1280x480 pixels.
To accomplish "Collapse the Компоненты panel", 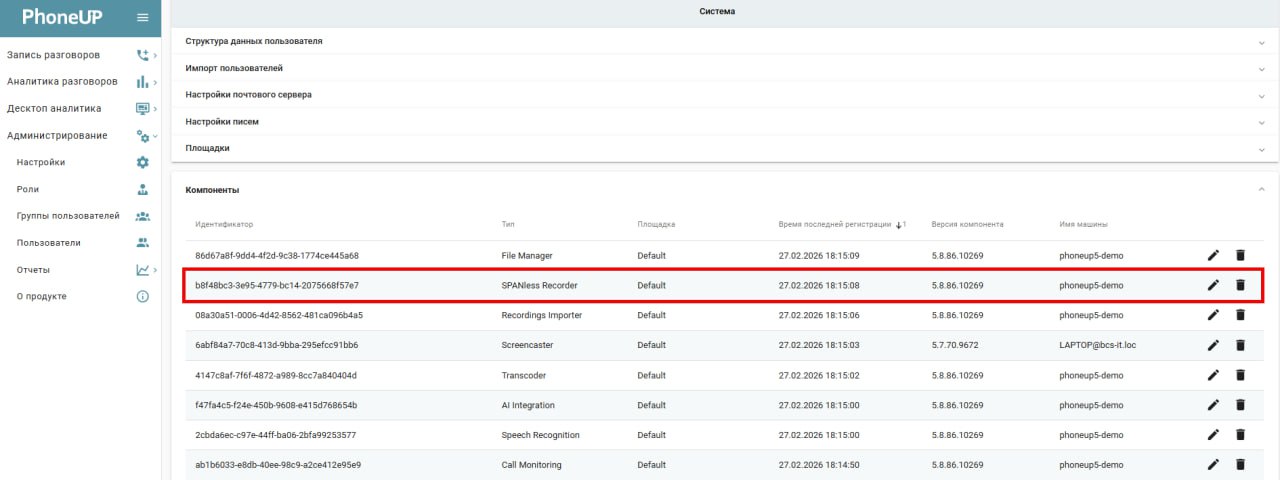I will pos(1261,189).
